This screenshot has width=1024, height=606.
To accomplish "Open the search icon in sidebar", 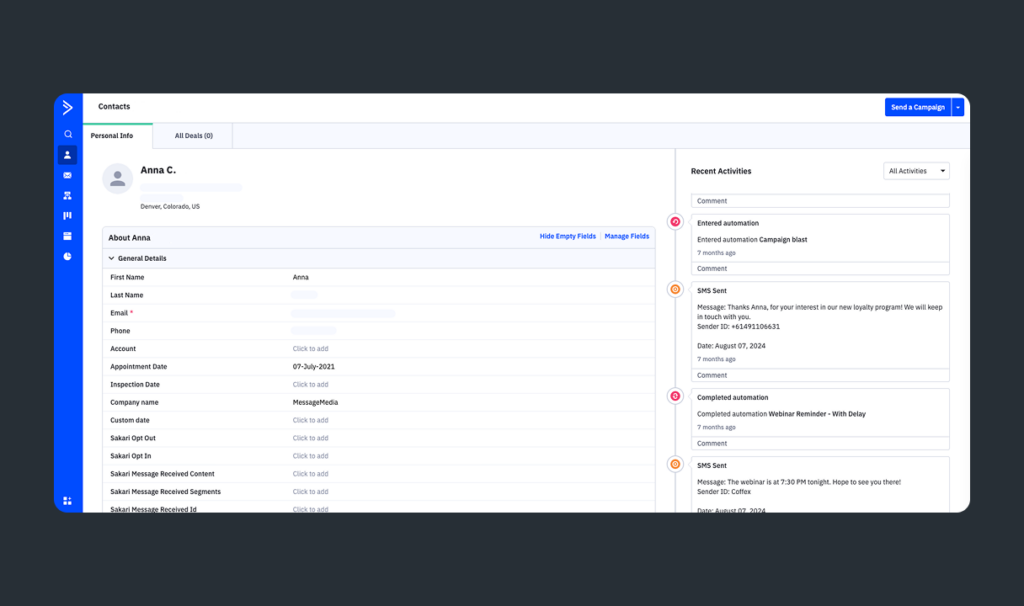I will point(67,134).
